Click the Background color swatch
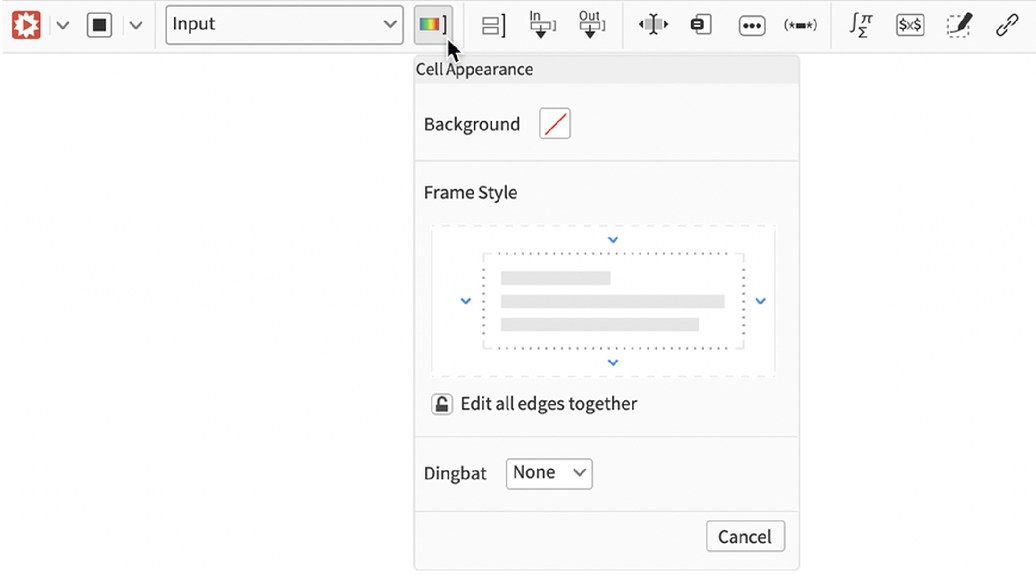Image resolution: width=1036 pixels, height=574 pixels. click(x=555, y=124)
